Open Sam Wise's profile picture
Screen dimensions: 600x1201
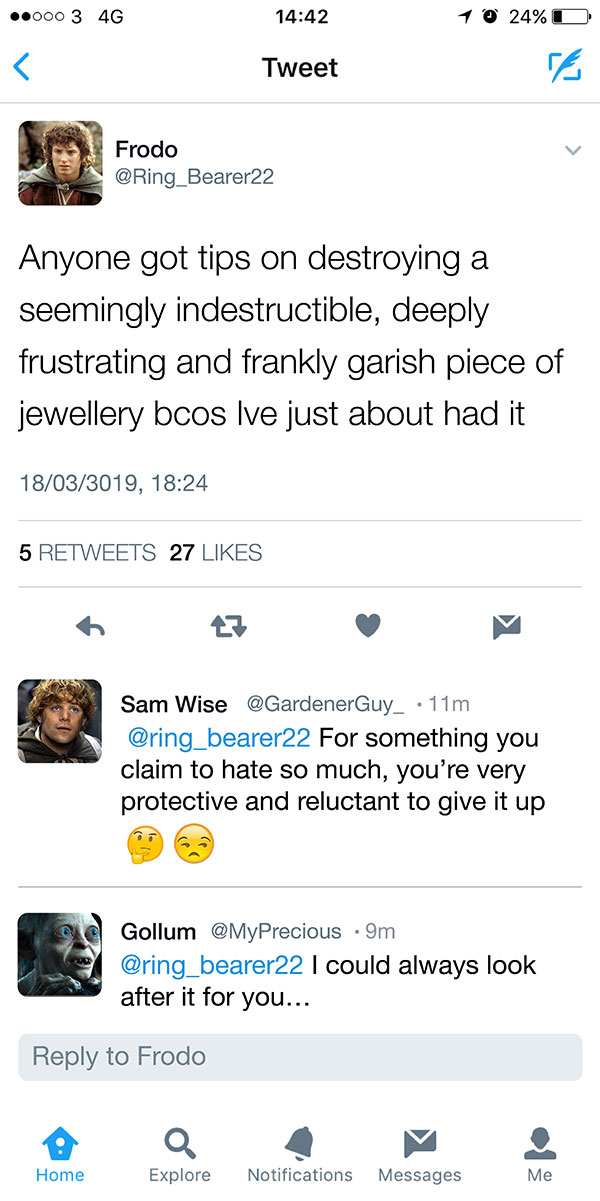(60, 721)
